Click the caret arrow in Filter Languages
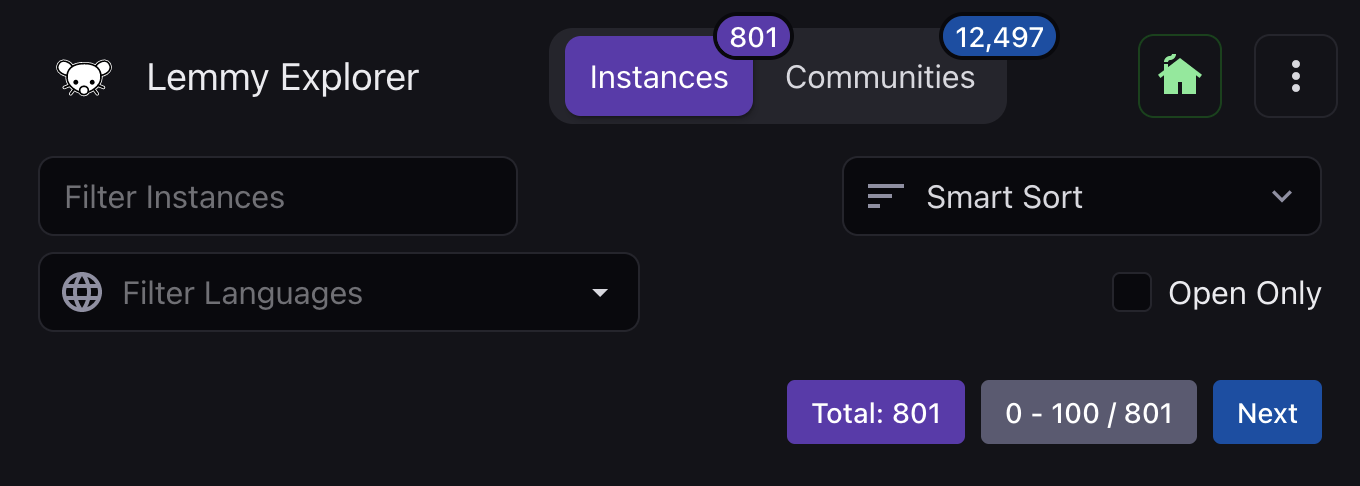The height and width of the screenshot is (486, 1360). (x=600, y=293)
